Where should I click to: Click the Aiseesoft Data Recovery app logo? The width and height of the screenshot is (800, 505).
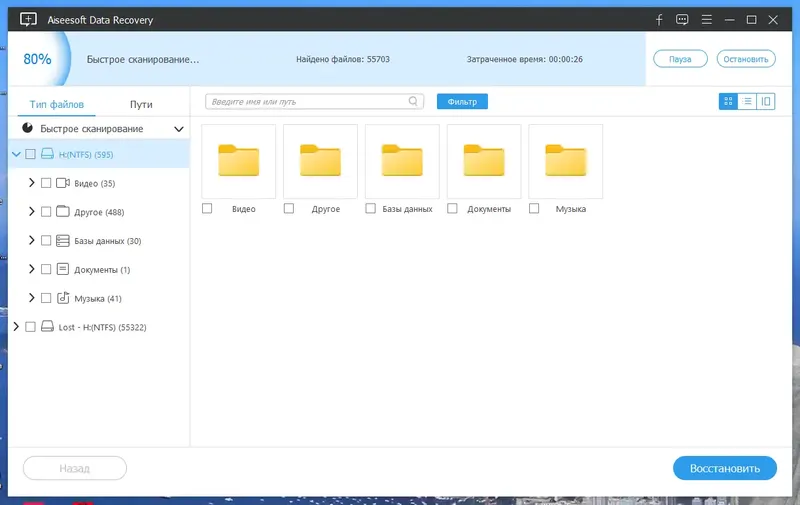coord(28,19)
